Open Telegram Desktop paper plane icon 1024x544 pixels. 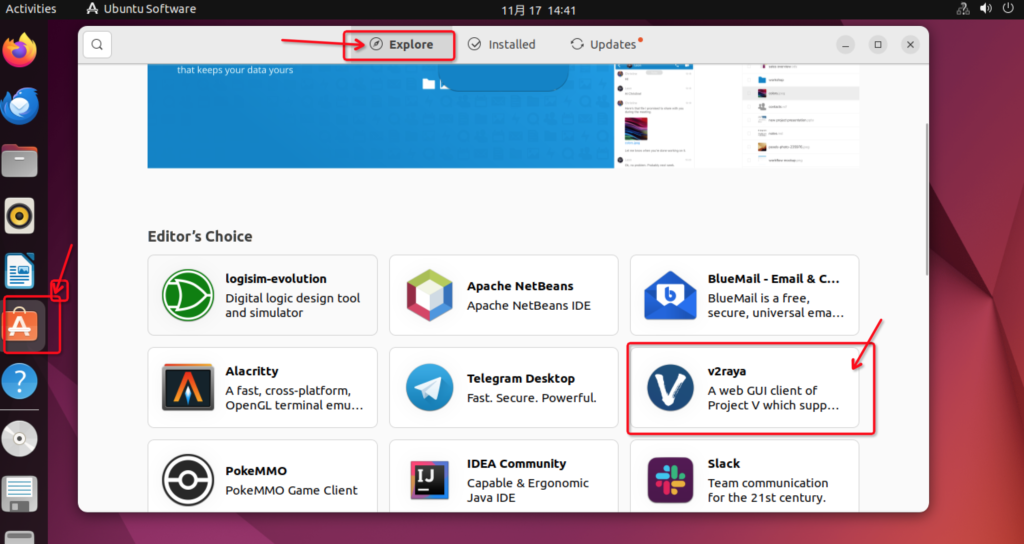coord(429,387)
